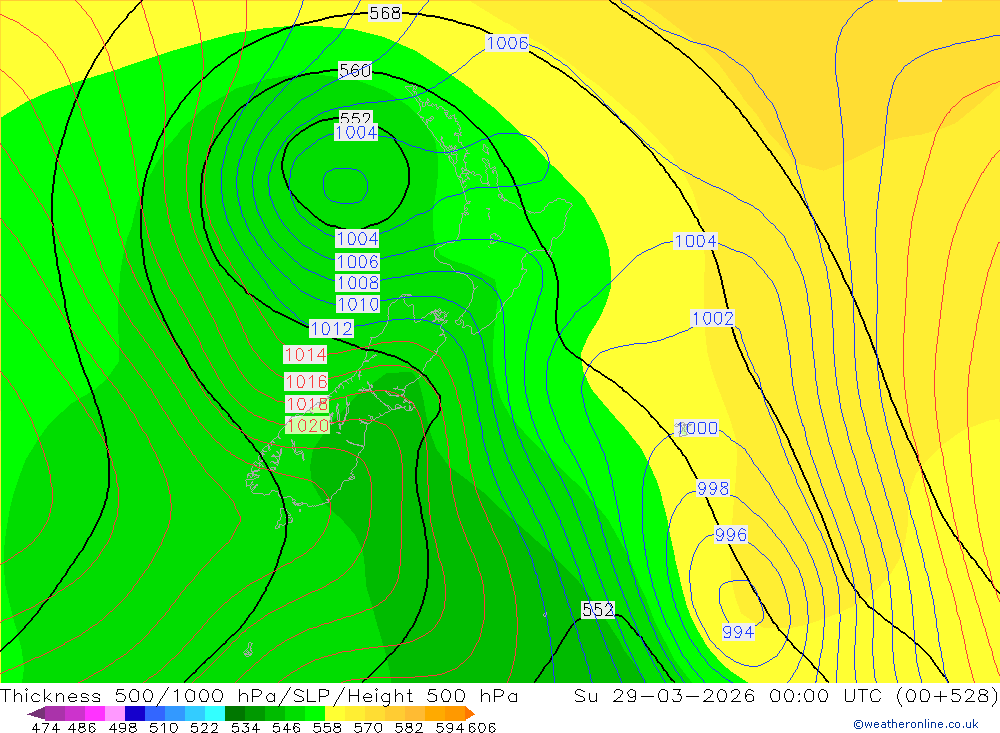Click the 606 legend value
This screenshot has width=1000, height=733.
tap(482, 727)
